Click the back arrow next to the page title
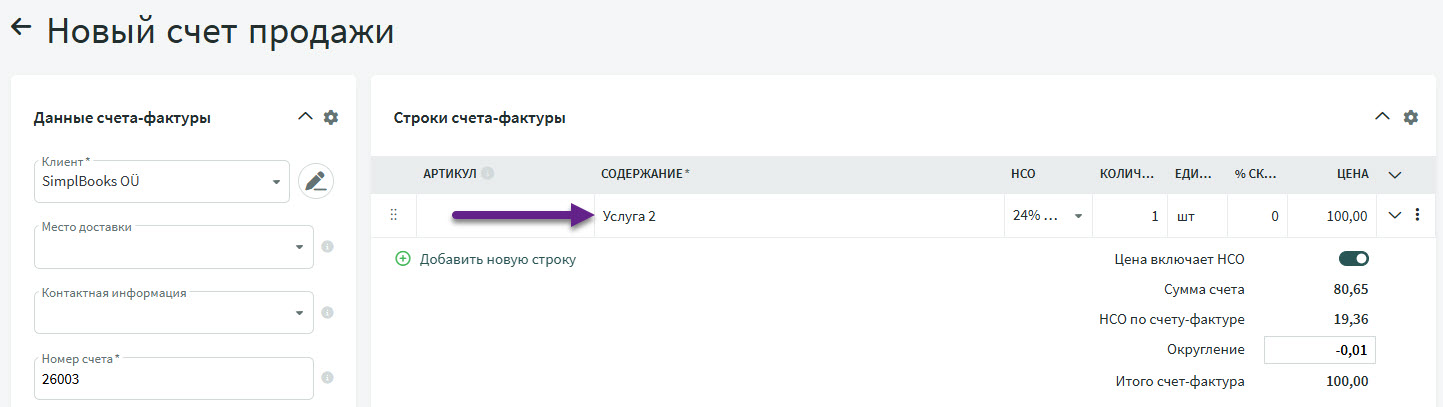This screenshot has height=407, width=1443. 21,29
